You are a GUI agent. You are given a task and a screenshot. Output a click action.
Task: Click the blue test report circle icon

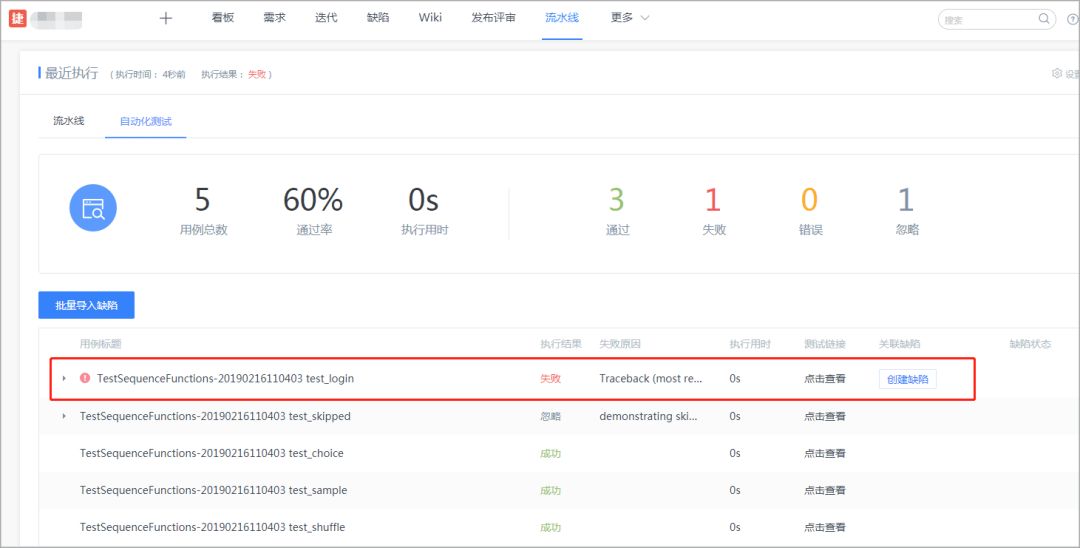tap(93, 208)
